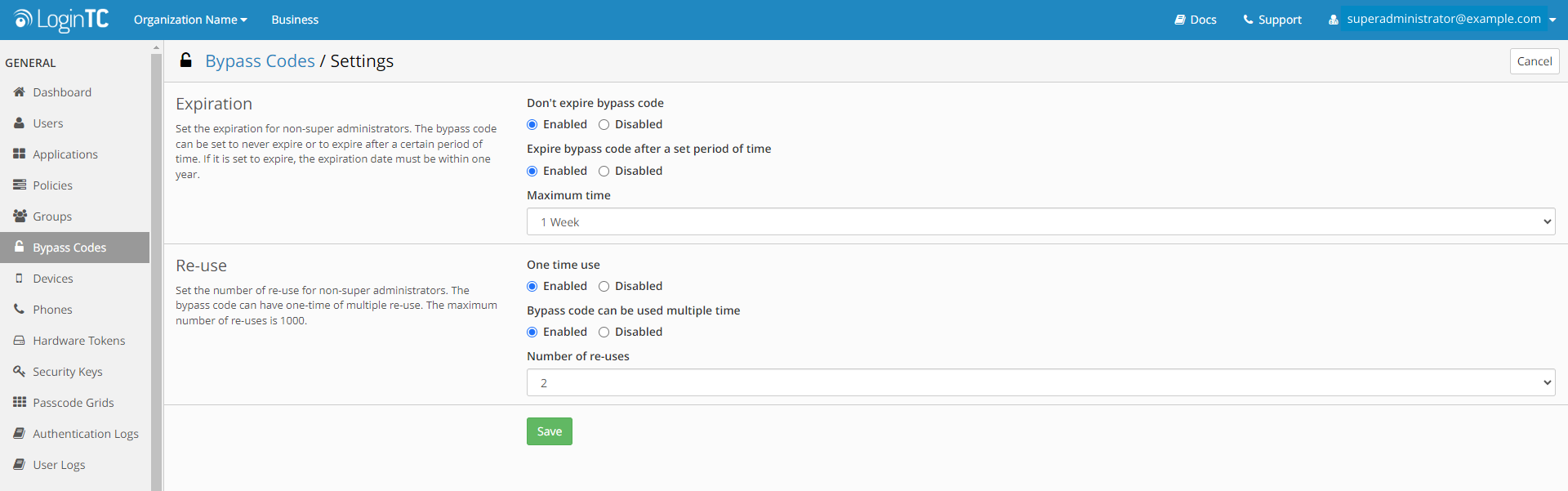Click the Docs book icon in header
Image resolution: width=1568 pixels, height=491 pixels.
1180,20
